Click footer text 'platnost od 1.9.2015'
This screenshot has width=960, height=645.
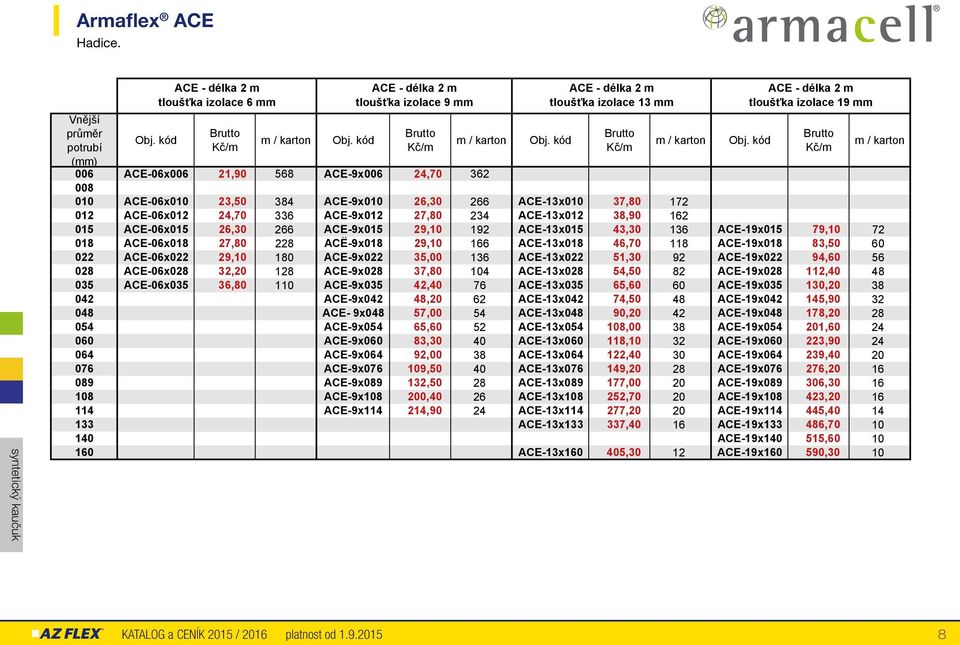(x=334, y=635)
